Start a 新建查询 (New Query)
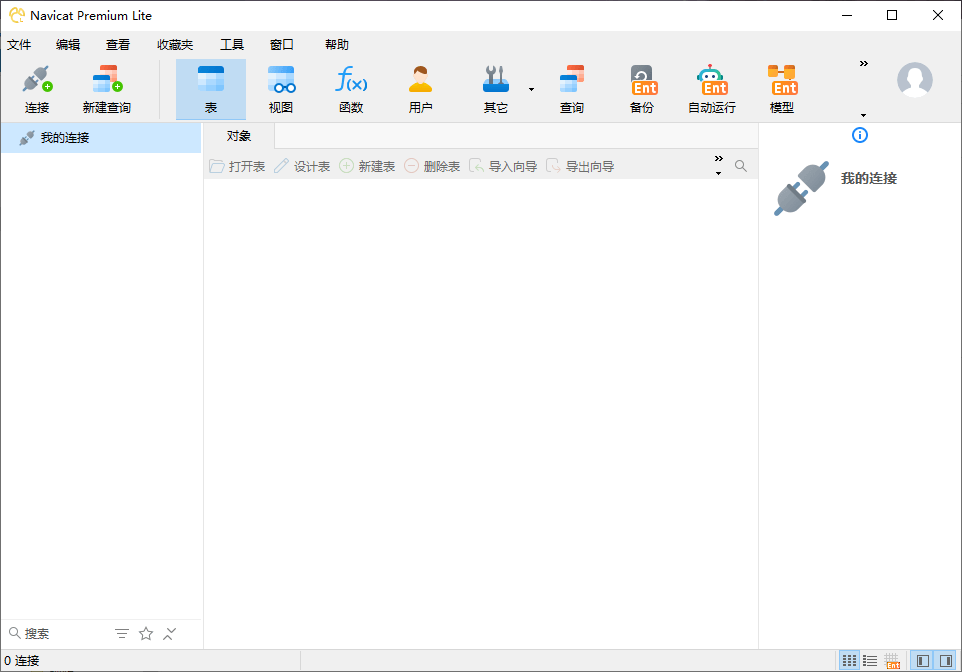962x672 pixels. point(106,88)
